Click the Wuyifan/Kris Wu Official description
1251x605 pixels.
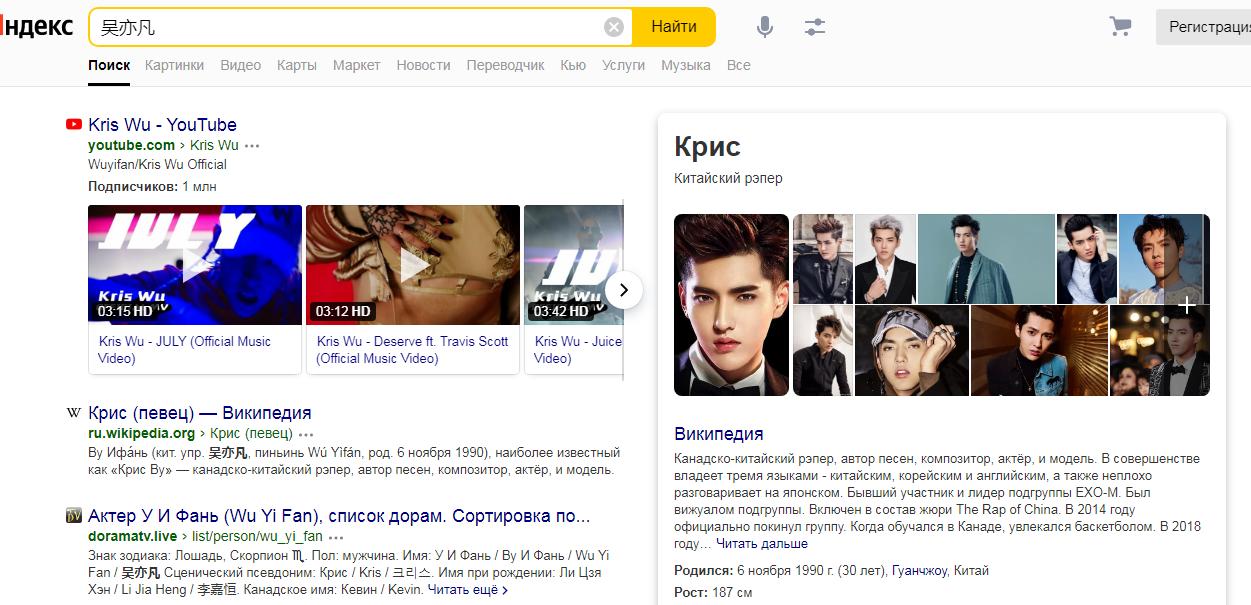157,165
